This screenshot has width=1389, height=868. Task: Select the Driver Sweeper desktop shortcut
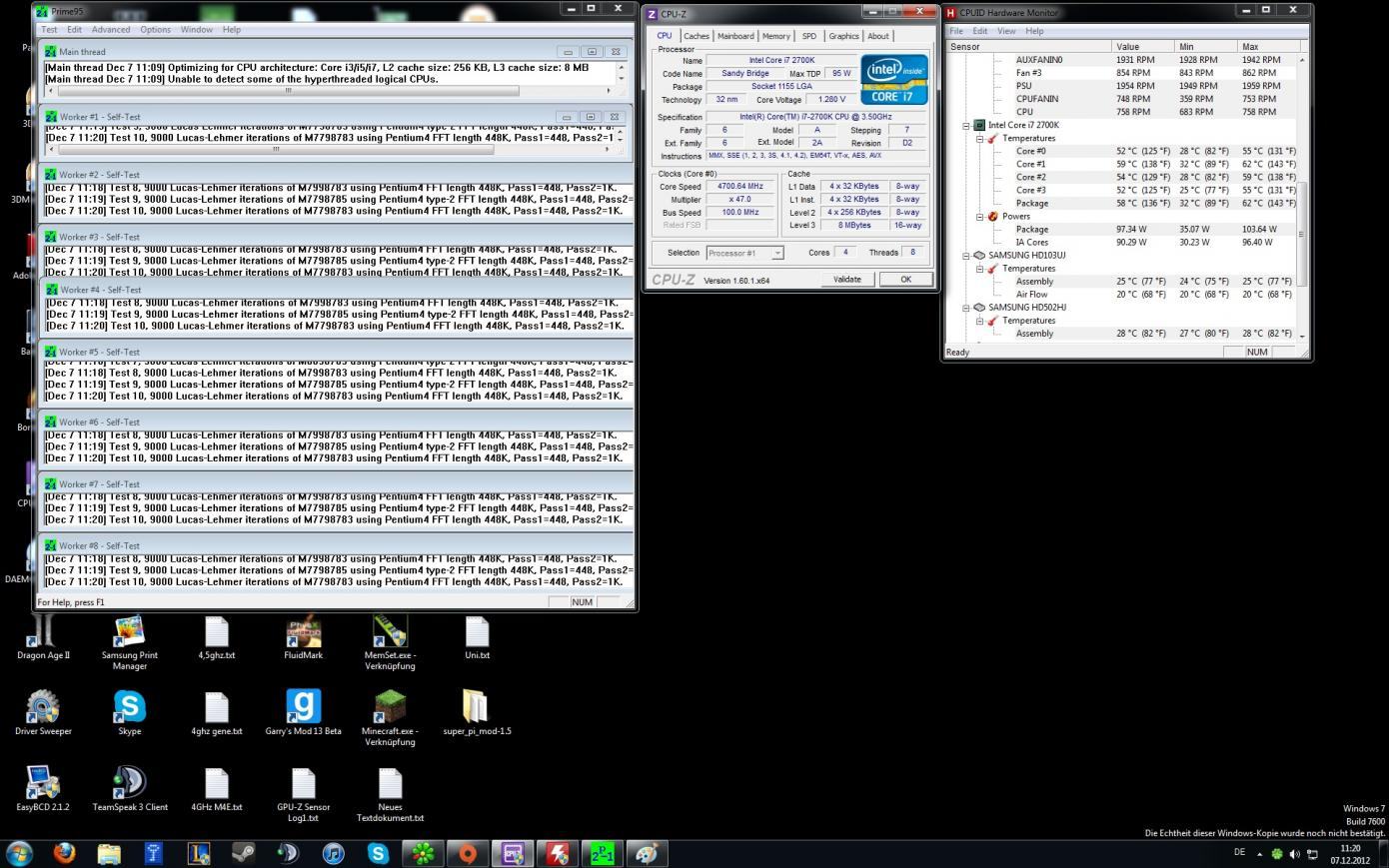(43, 713)
